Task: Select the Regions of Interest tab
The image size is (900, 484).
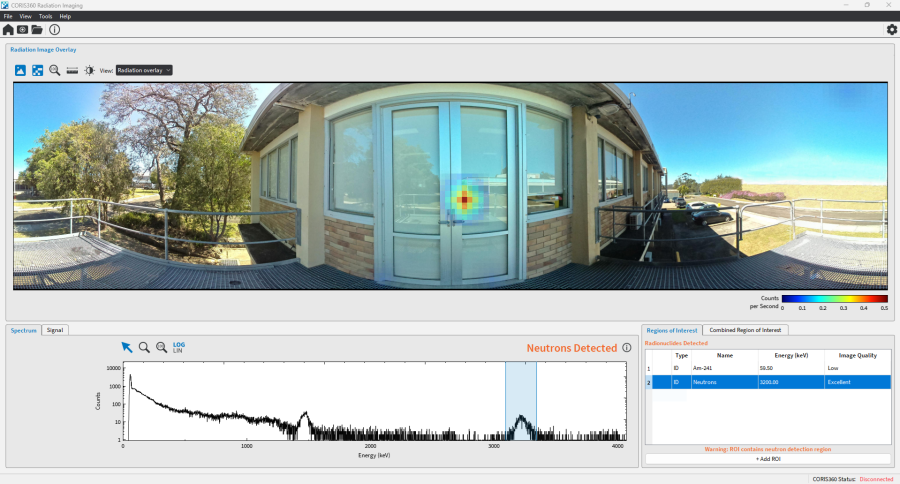Action: (x=672, y=330)
